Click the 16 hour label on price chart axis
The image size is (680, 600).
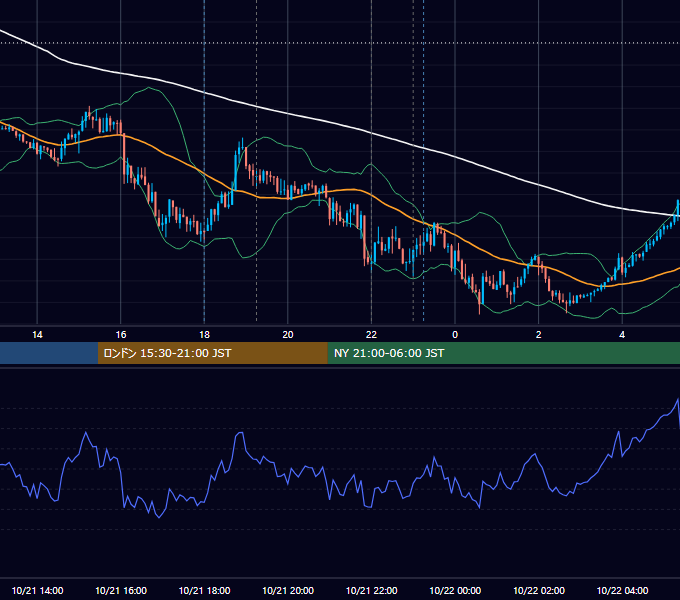121,335
